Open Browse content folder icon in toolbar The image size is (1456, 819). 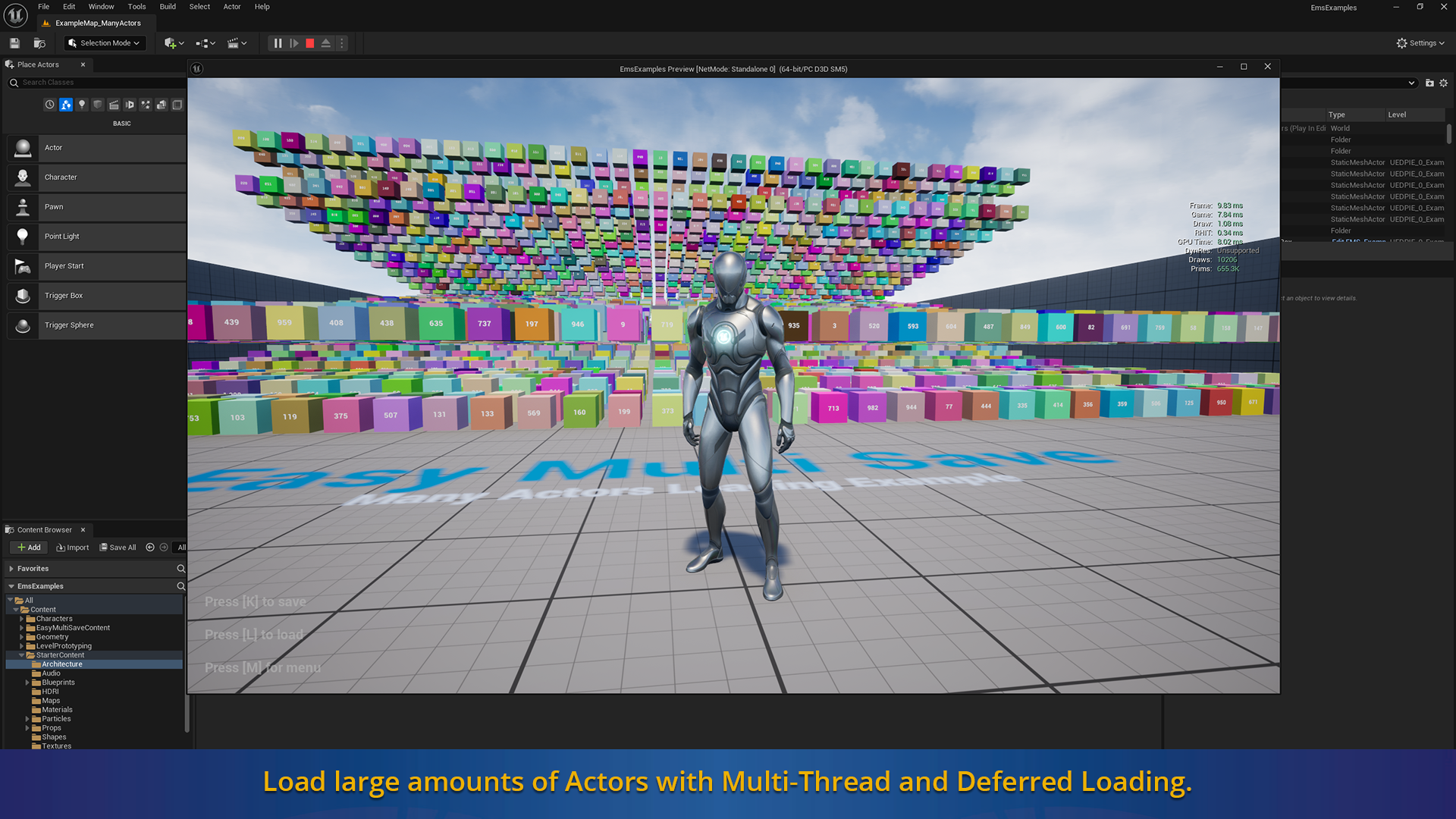pos(39,43)
